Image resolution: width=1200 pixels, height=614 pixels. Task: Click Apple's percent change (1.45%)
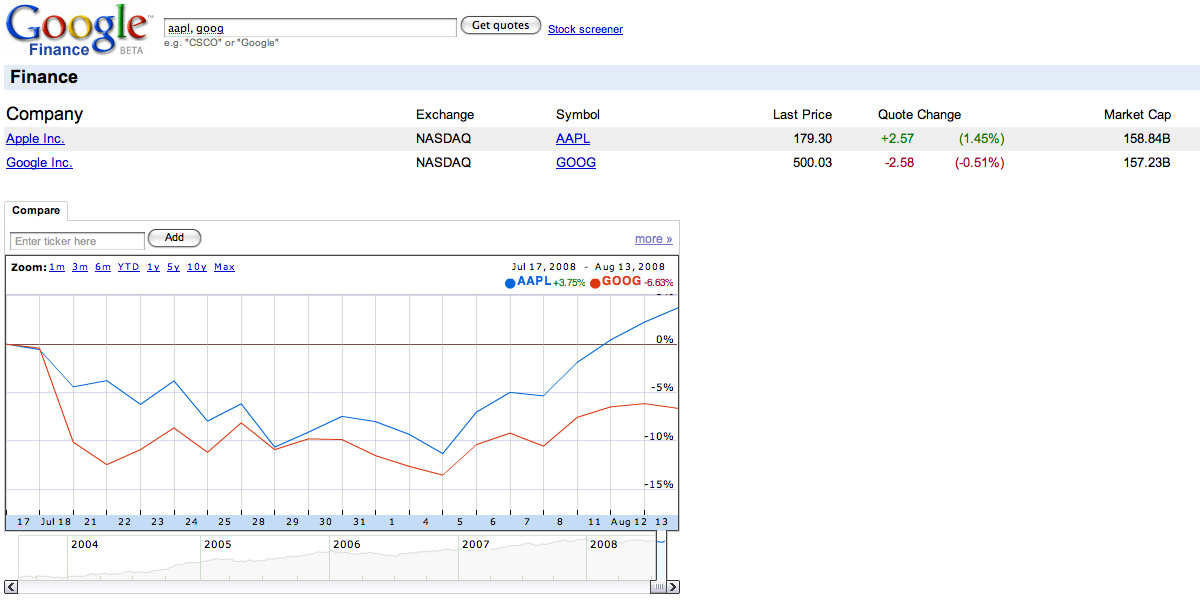pos(981,139)
